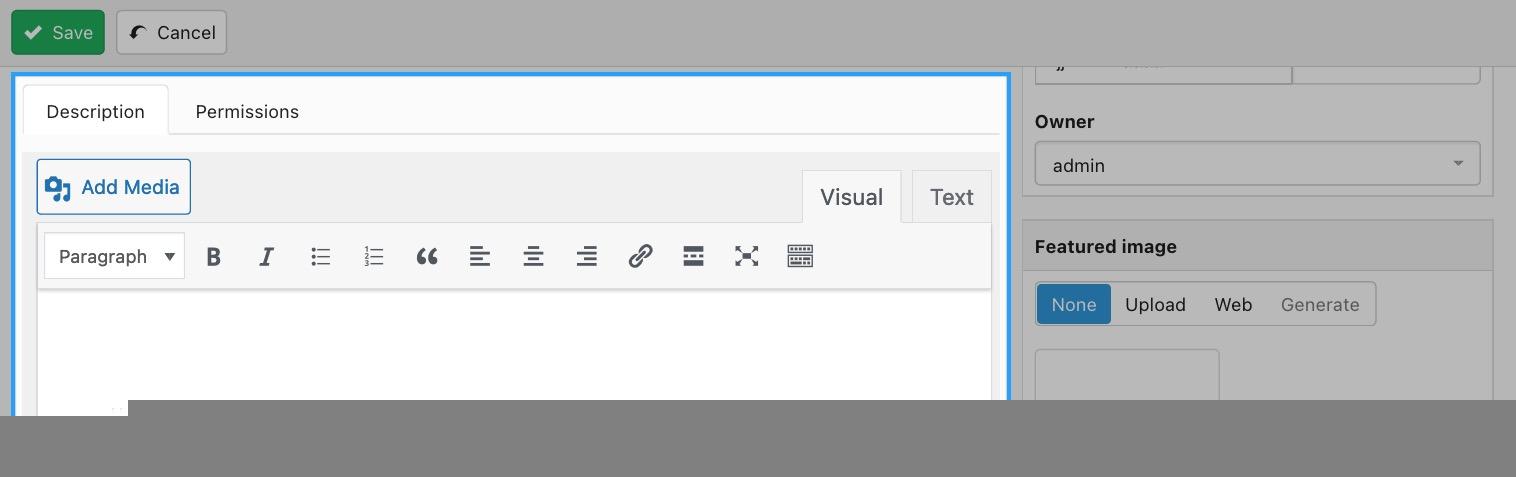The width and height of the screenshot is (1516, 477).
Task: Align text to the right
Action: 587,257
